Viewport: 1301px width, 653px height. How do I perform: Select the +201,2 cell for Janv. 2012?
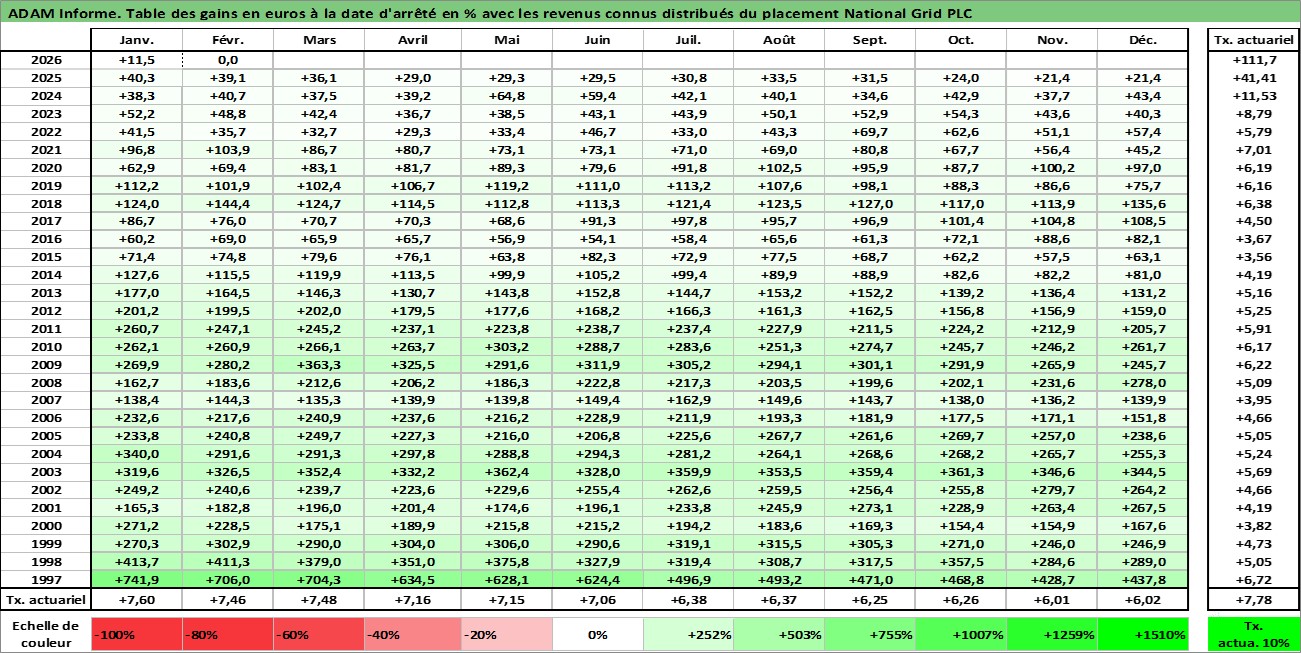(136, 311)
